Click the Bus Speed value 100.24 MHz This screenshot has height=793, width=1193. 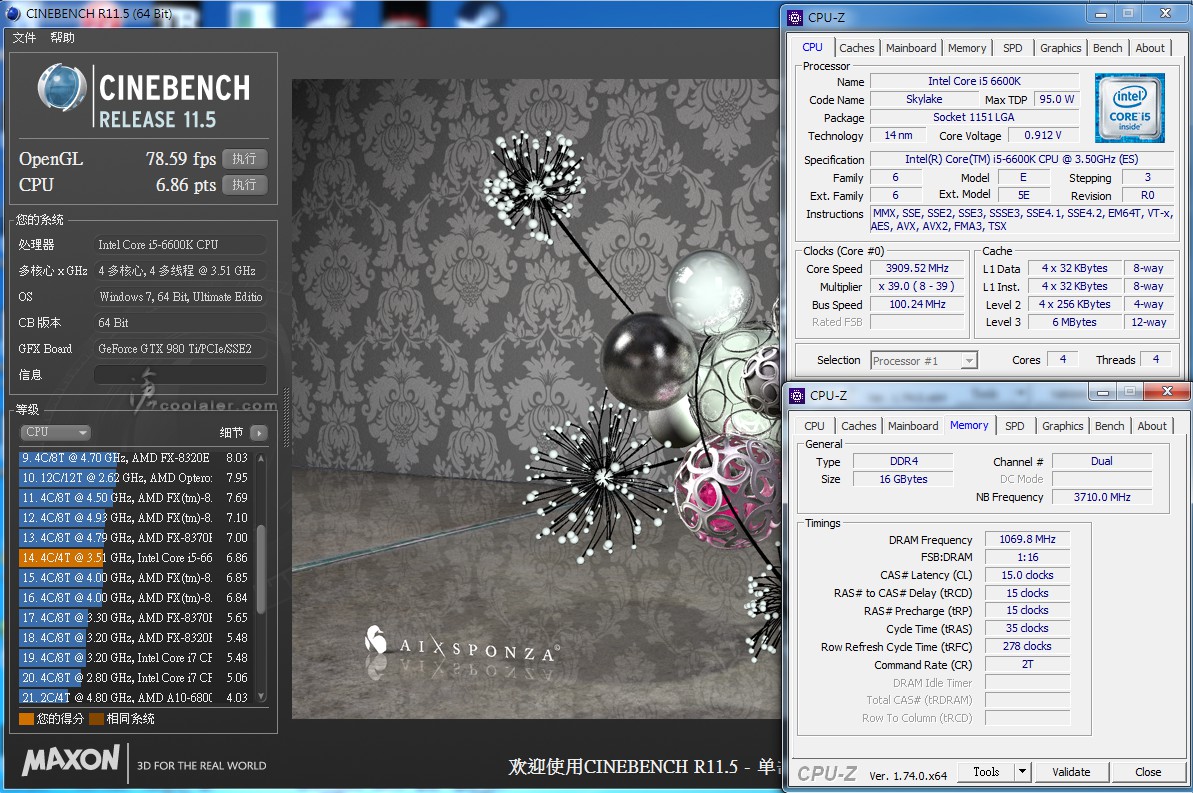[x=917, y=304]
